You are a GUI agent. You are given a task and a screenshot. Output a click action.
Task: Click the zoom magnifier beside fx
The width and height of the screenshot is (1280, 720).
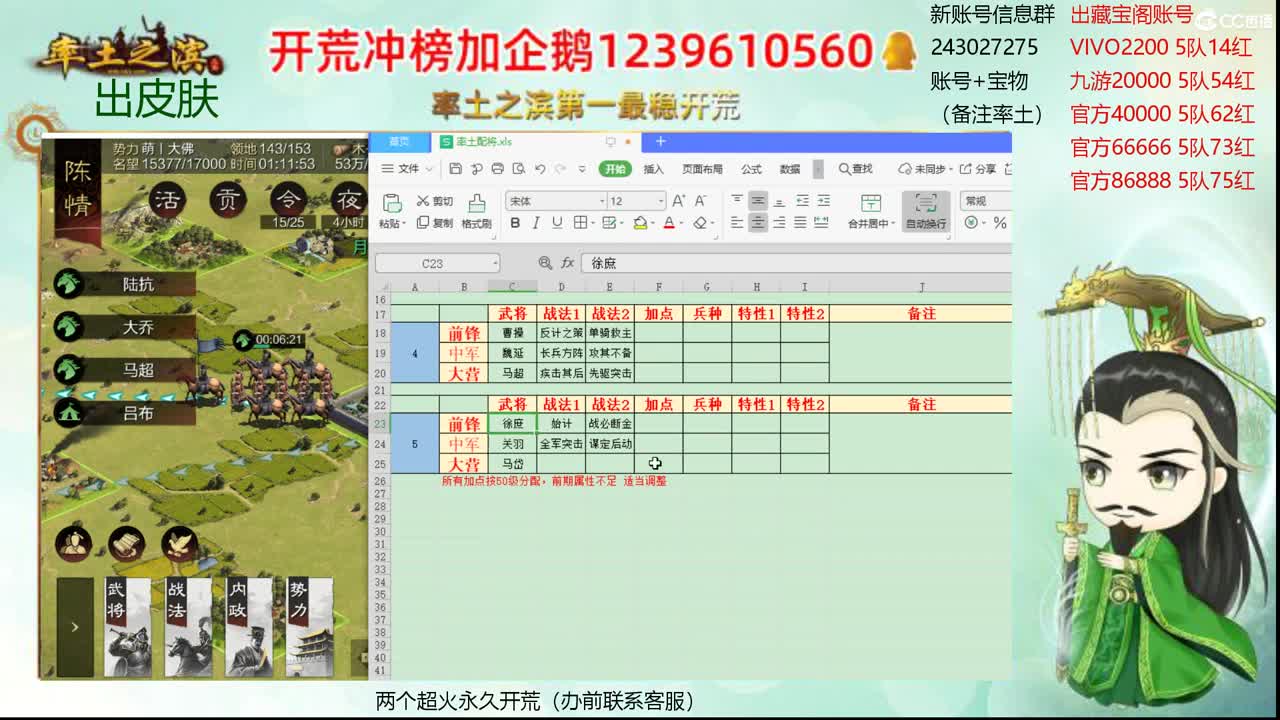point(545,263)
